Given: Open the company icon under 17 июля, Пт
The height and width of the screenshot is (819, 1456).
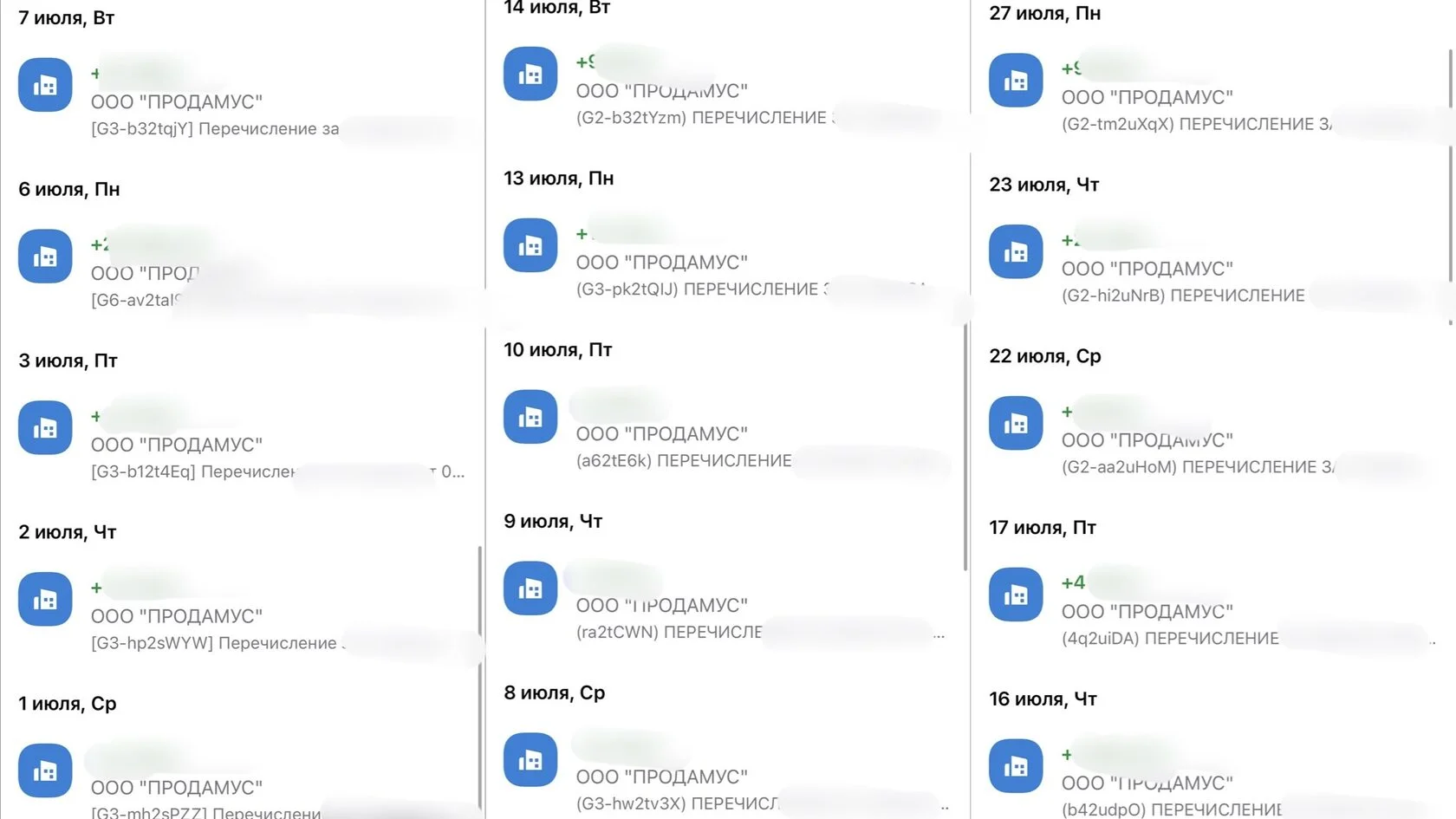Looking at the screenshot, I should 1016,595.
